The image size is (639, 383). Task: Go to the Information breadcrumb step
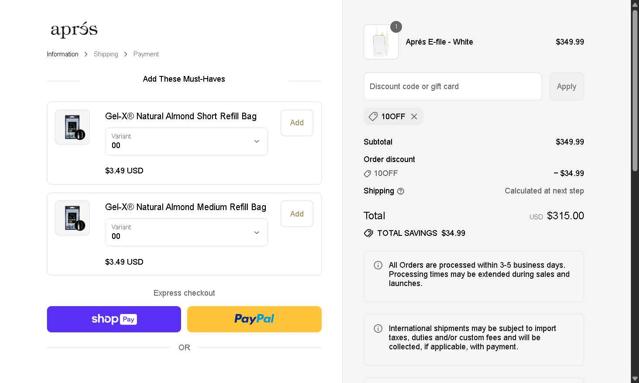coord(62,54)
